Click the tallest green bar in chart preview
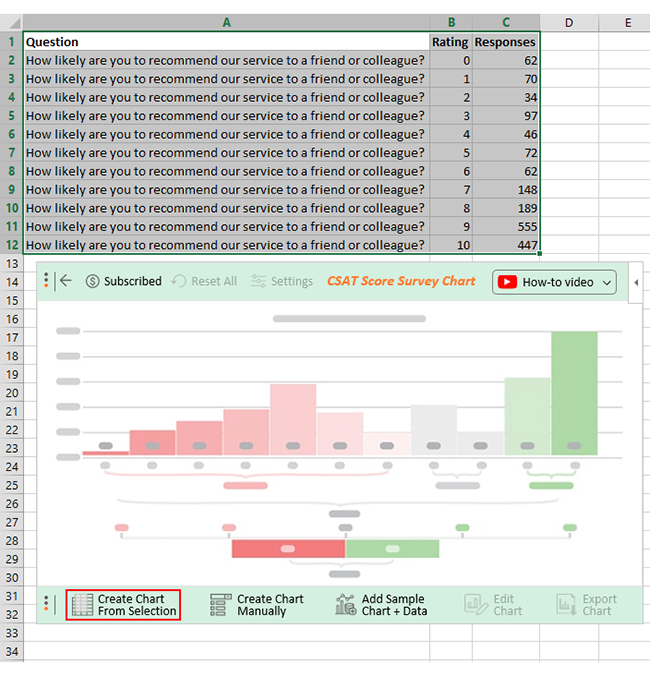650x676 pixels. point(574,393)
